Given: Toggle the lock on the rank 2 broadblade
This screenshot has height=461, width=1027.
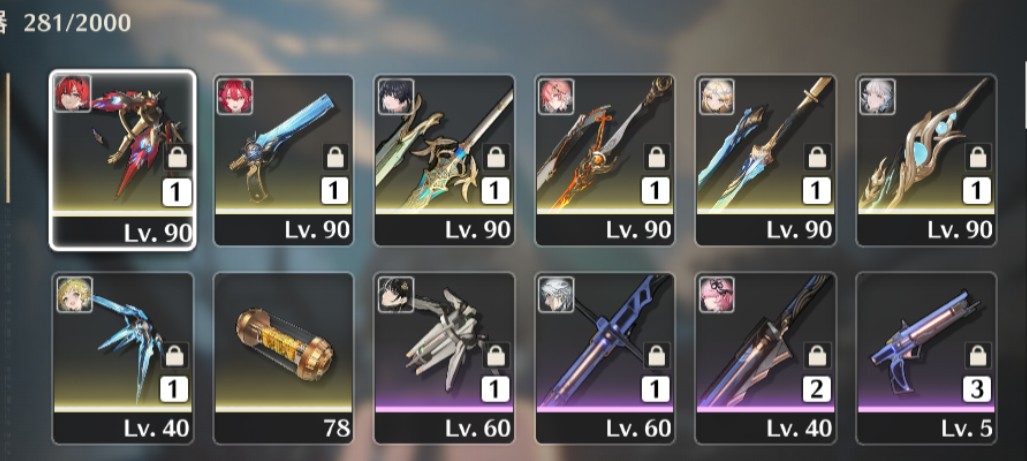Looking at the screenshot, I should 817,356.
